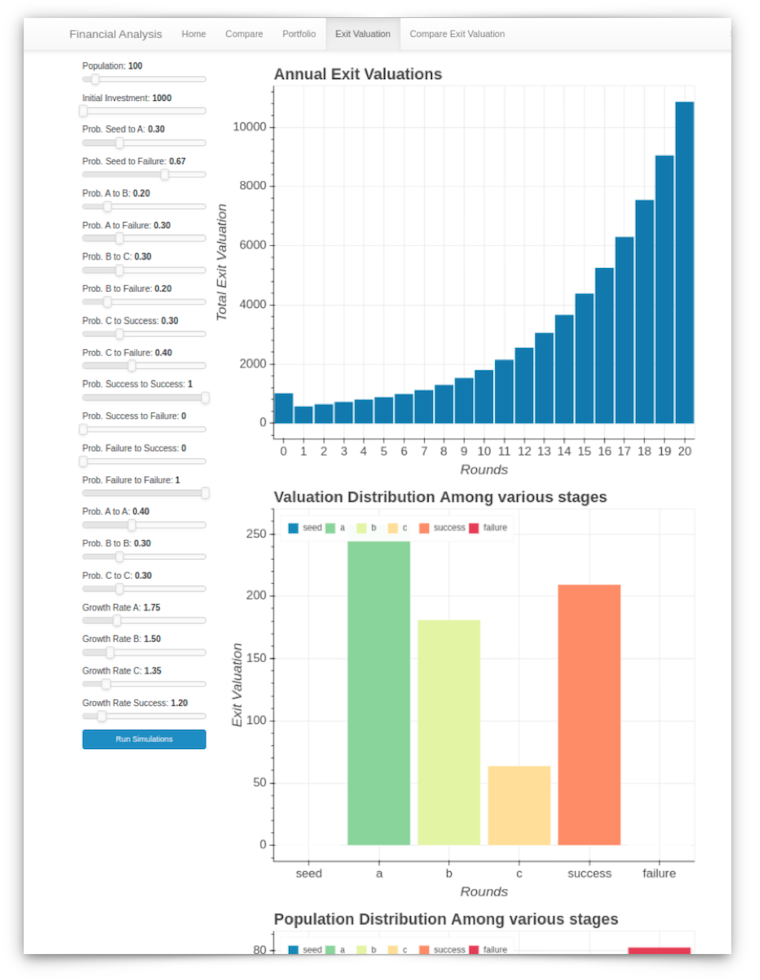Click the pale orange 'c' bar in Valuation Distribution
The width and height of the screenshot is (760, 980).
coord(519,806)
